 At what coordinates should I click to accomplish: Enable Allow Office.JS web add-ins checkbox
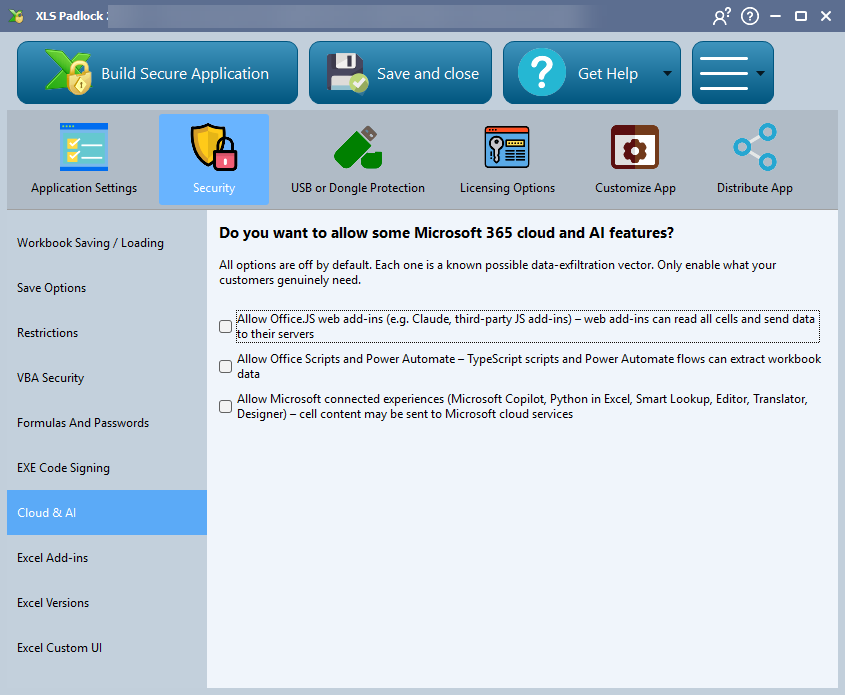pyautogui.click(x=226, y=326)
